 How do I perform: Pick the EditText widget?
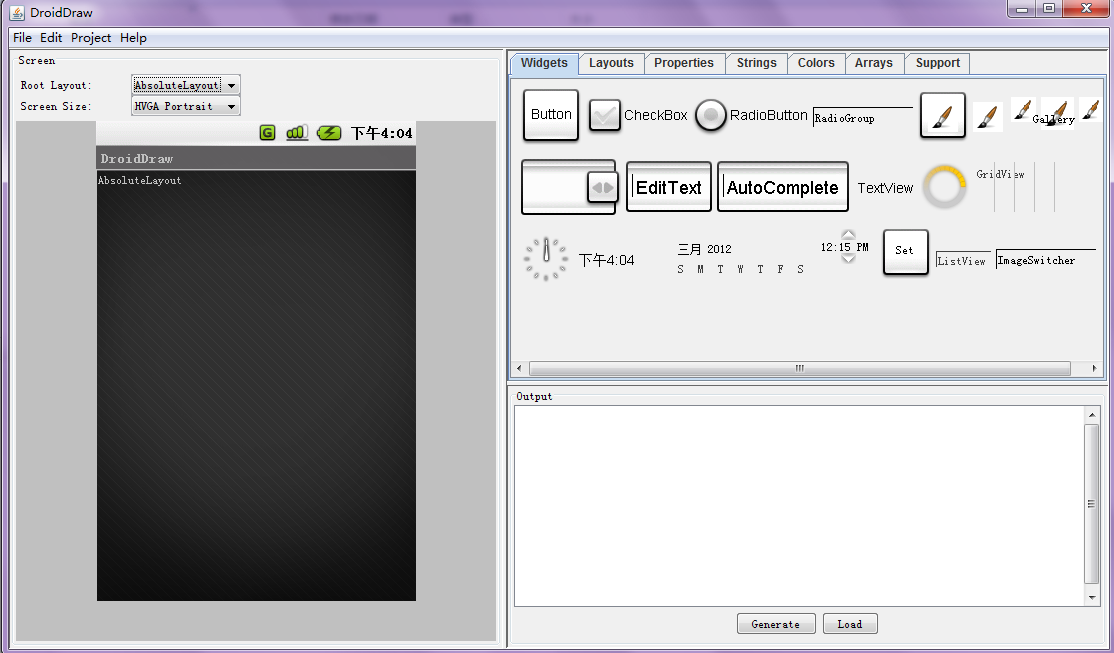click(x=669, y=187)
